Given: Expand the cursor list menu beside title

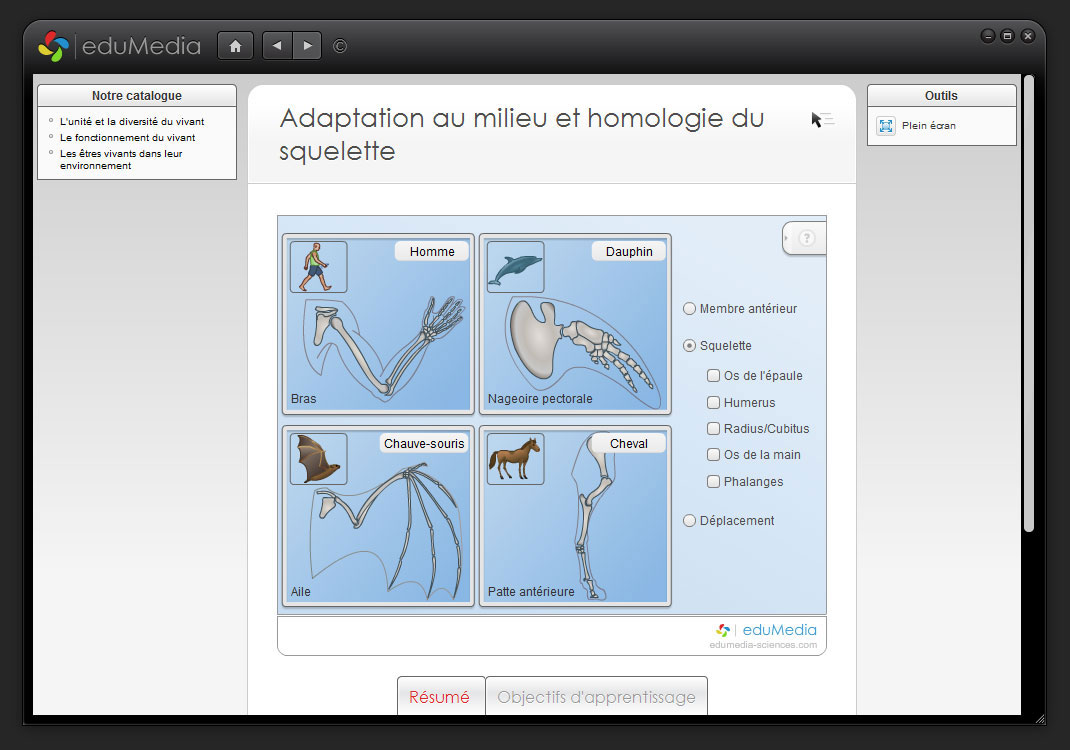Looking at the screenshot, I should (822, 120).
